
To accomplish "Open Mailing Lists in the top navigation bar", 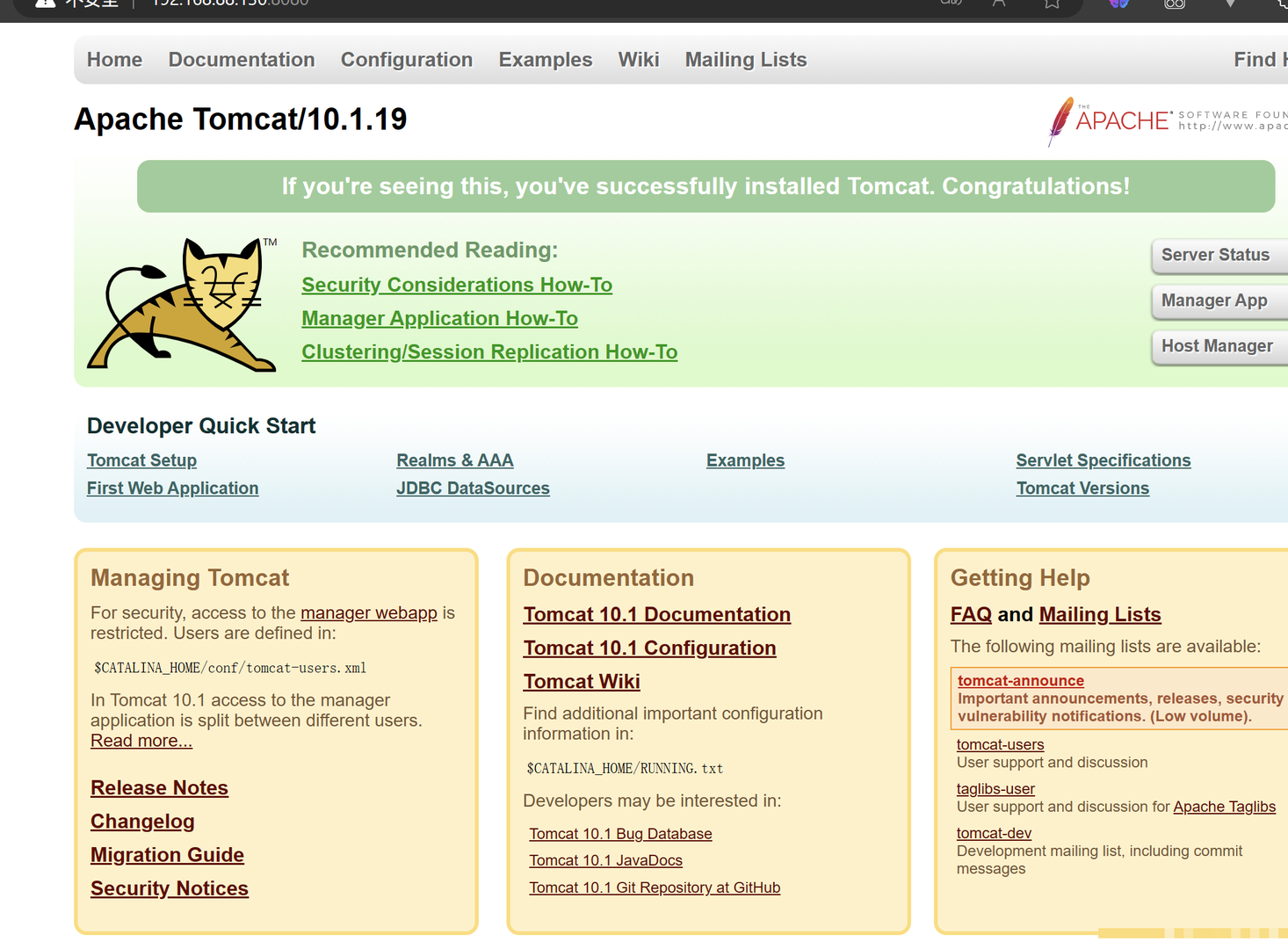I will pyautogui.click(x=746, y=60).
